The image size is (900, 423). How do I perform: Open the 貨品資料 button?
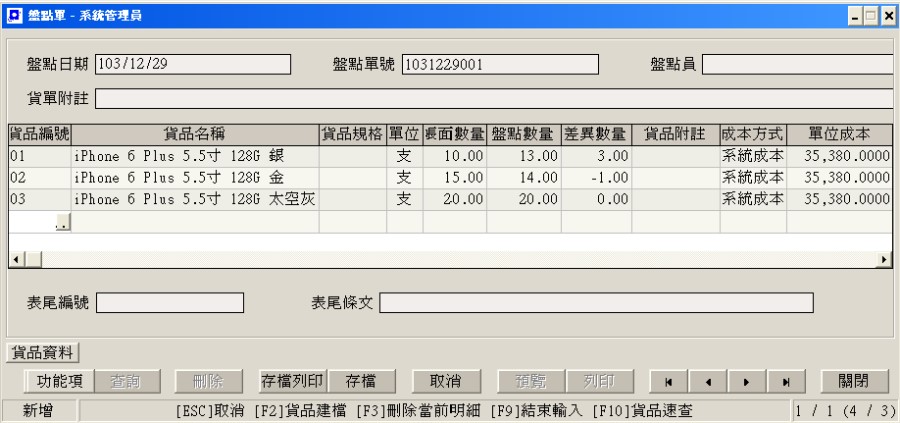point(43,353)
